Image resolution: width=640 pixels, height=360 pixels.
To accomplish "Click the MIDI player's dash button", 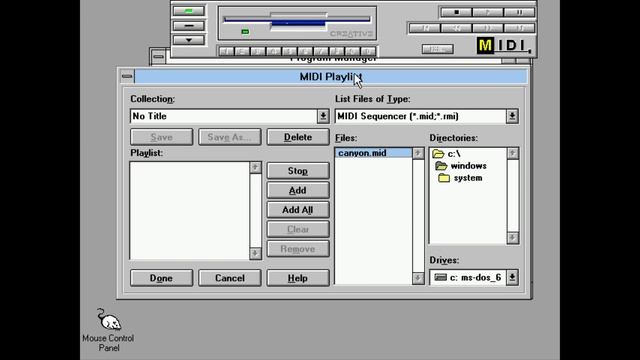I will coord(189,26).
